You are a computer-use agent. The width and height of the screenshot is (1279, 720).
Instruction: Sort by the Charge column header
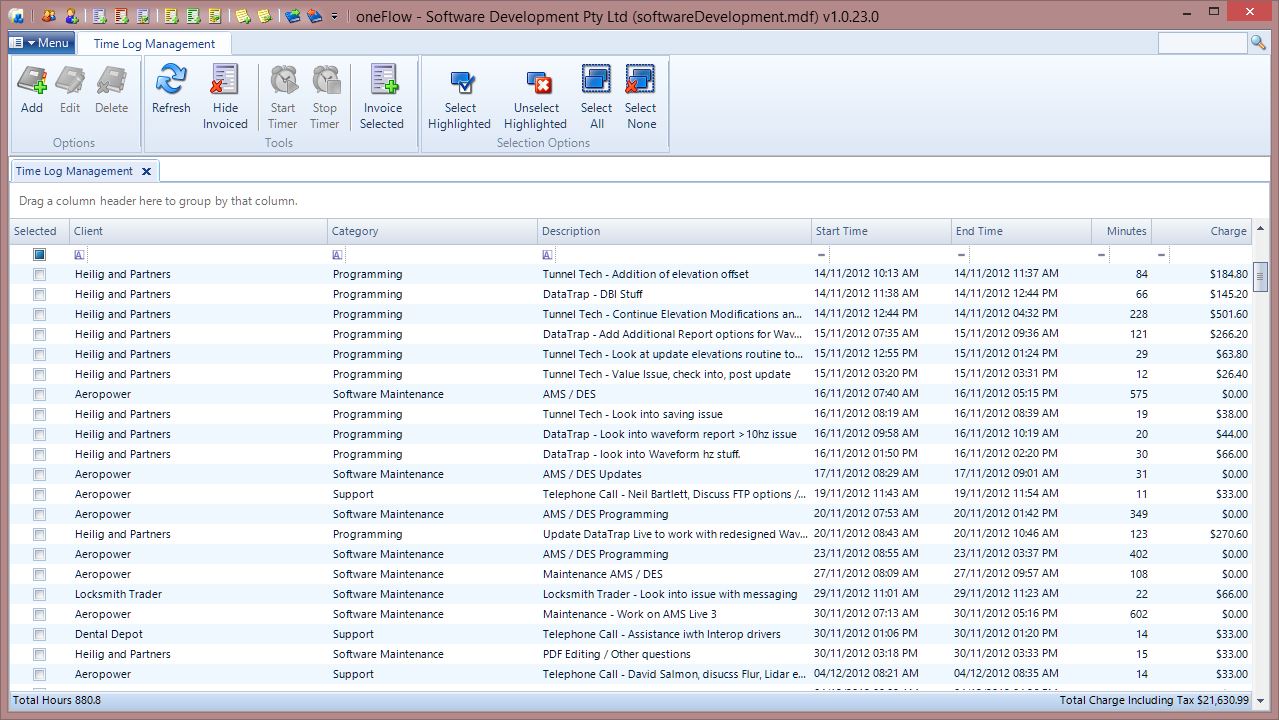click(x=1200, y=231)
